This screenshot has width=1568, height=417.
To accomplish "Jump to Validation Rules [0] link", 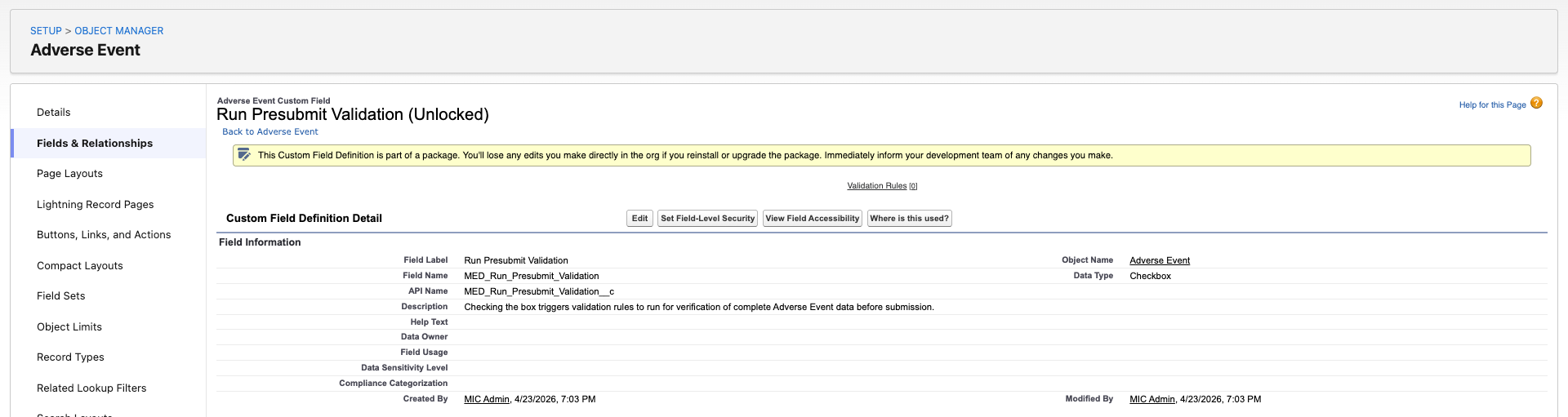I will coord(882,186).
